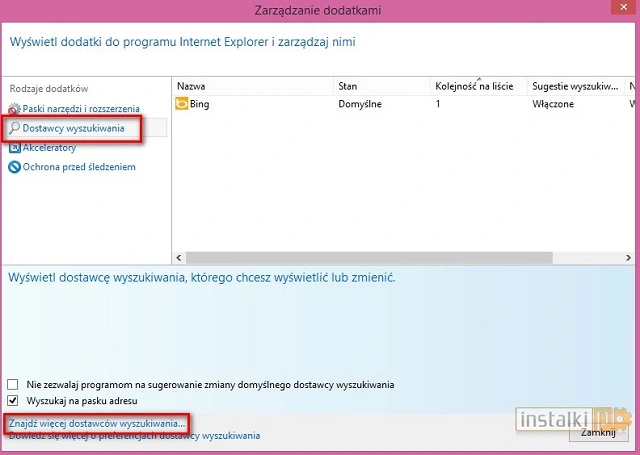Select the Bing row in the list
The width and height of the screenshot is (640, 455).
tap(300, 103)
